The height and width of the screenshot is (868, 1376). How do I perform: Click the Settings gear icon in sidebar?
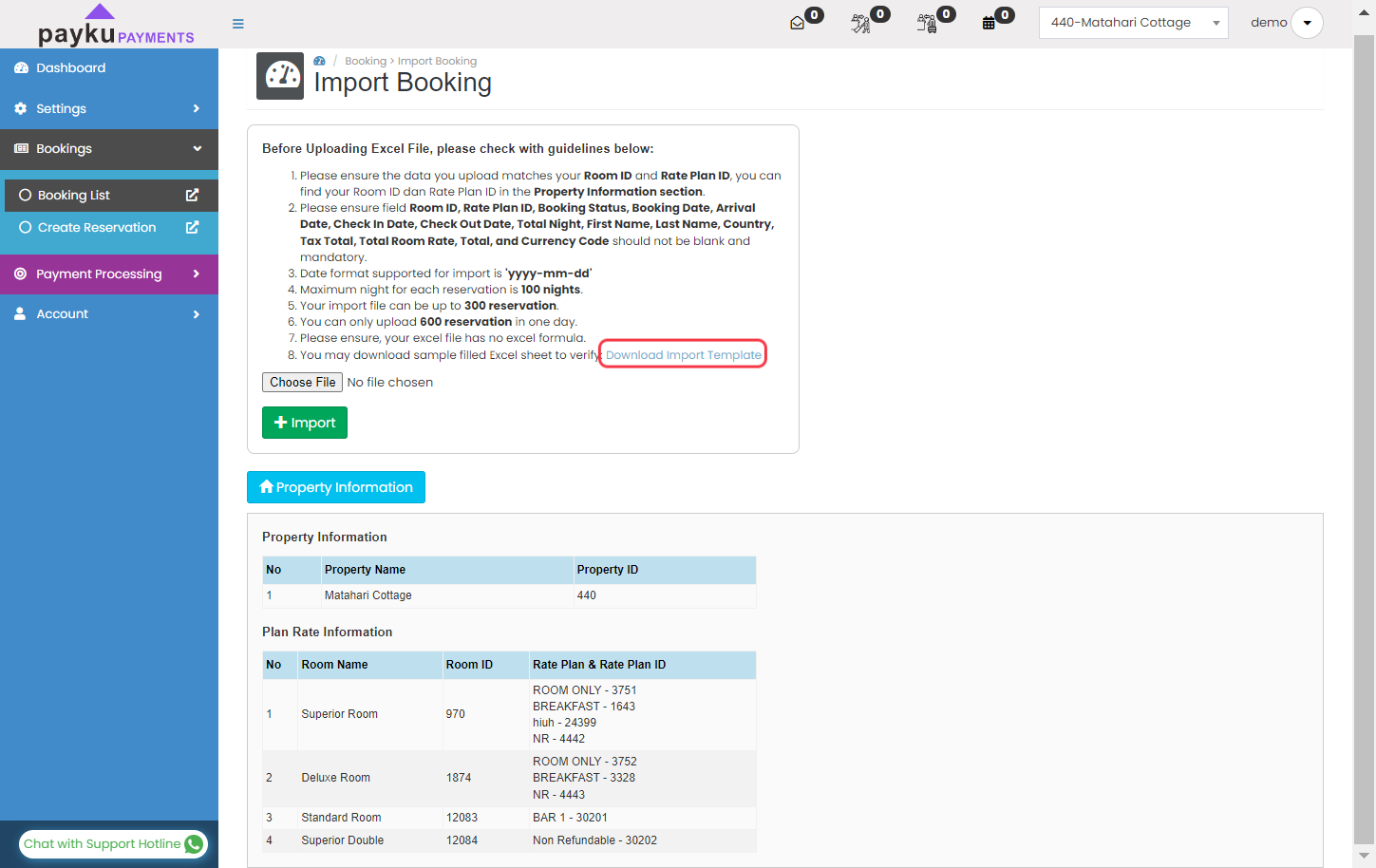(x=21, y=108)
